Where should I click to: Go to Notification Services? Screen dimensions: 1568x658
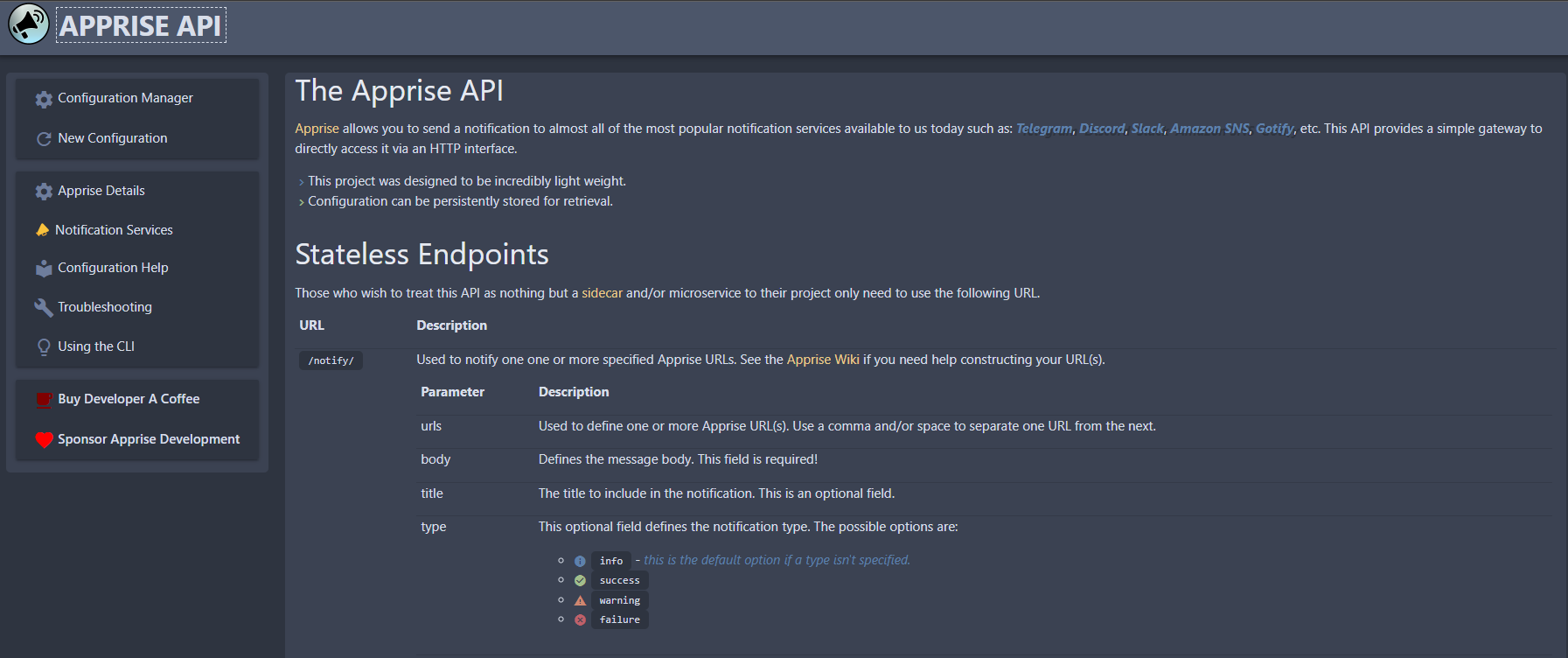114,230
